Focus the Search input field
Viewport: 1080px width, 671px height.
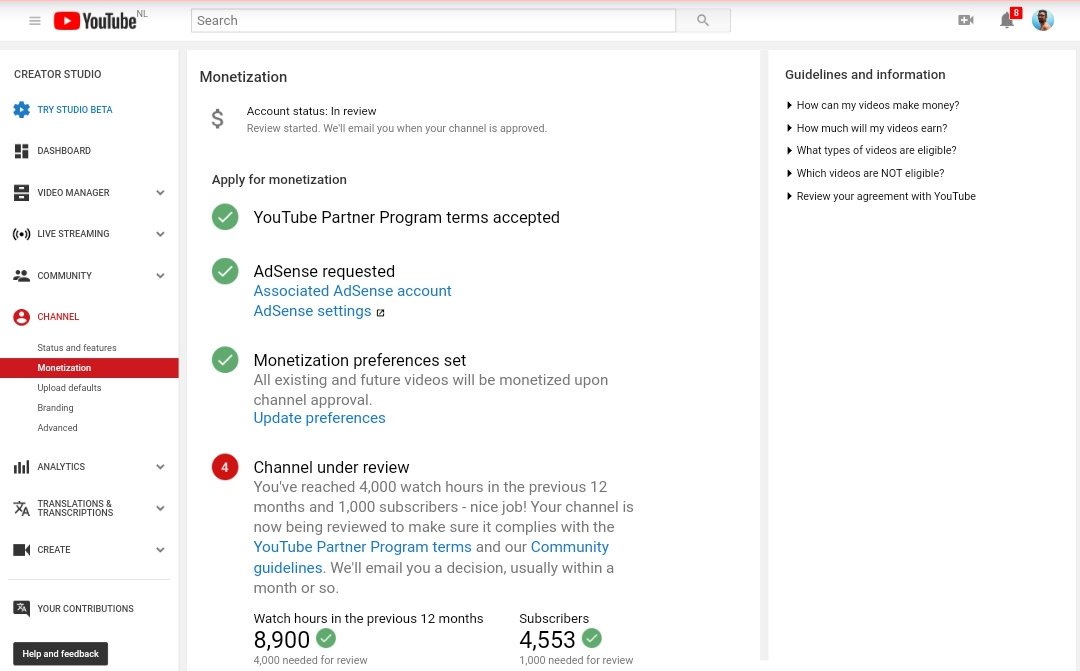(433, 21)
